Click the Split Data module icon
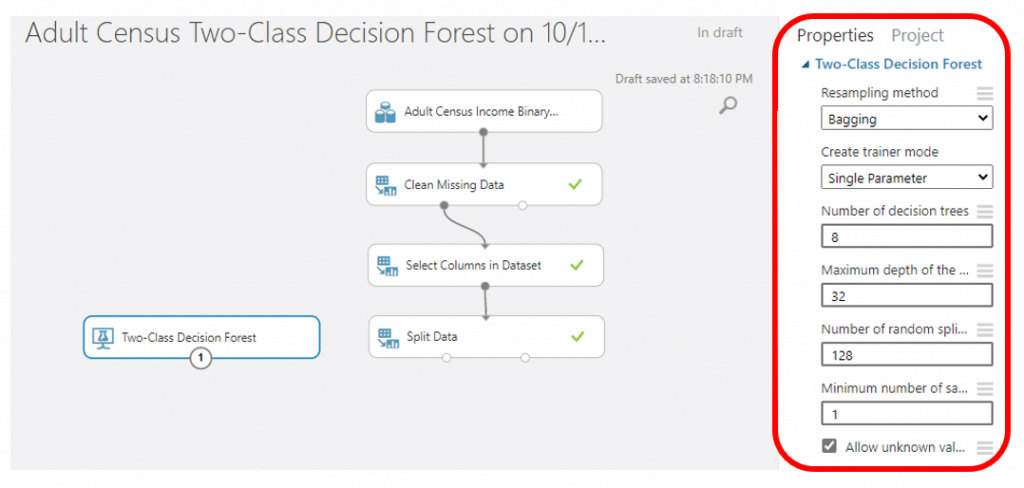Viewport: 1024px width, 488px height. click(388, 337)
